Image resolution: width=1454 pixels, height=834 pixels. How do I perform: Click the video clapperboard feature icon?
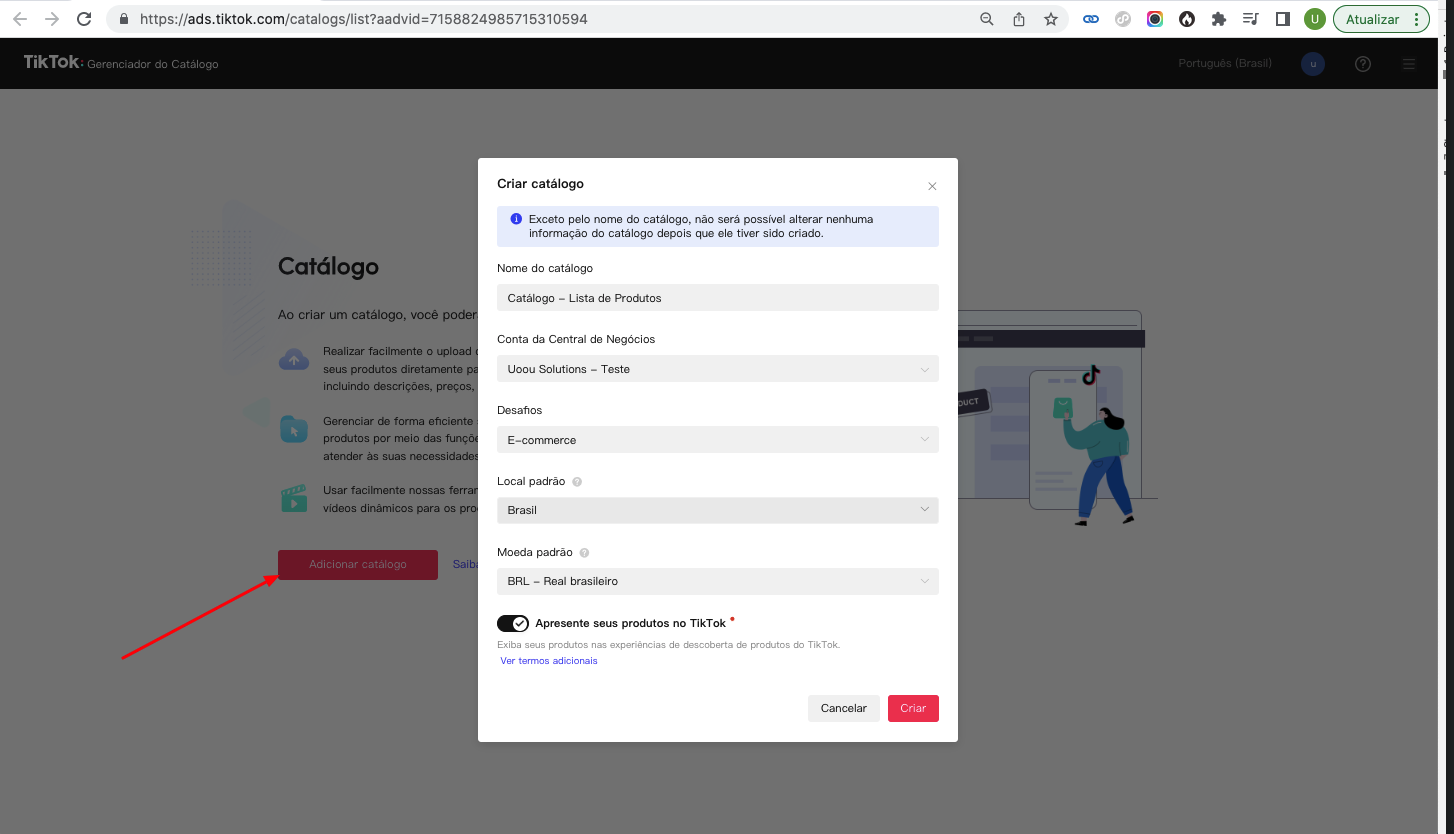[294, 499]
